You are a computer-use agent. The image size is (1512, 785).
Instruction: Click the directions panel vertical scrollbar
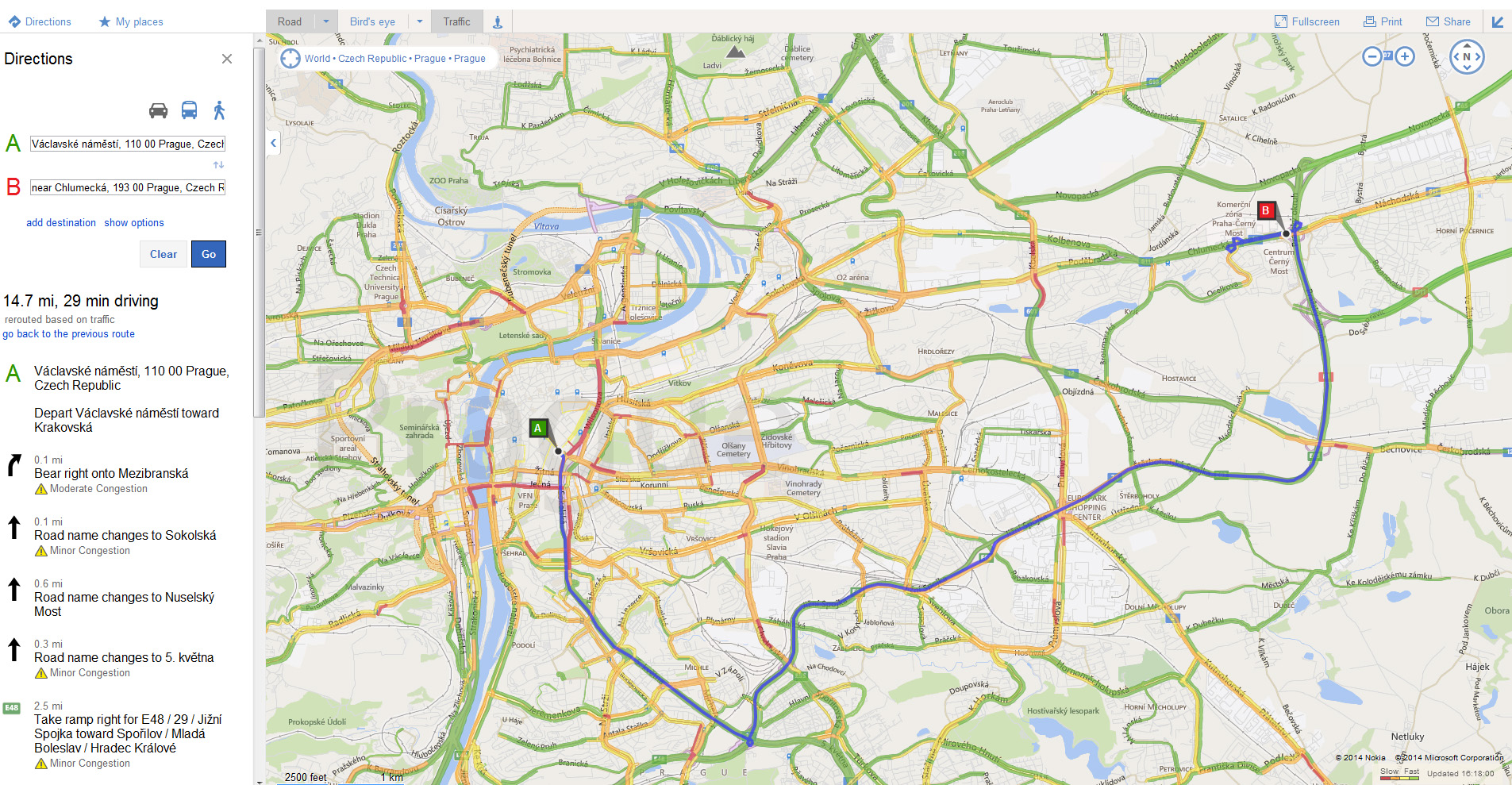(259, 232)
